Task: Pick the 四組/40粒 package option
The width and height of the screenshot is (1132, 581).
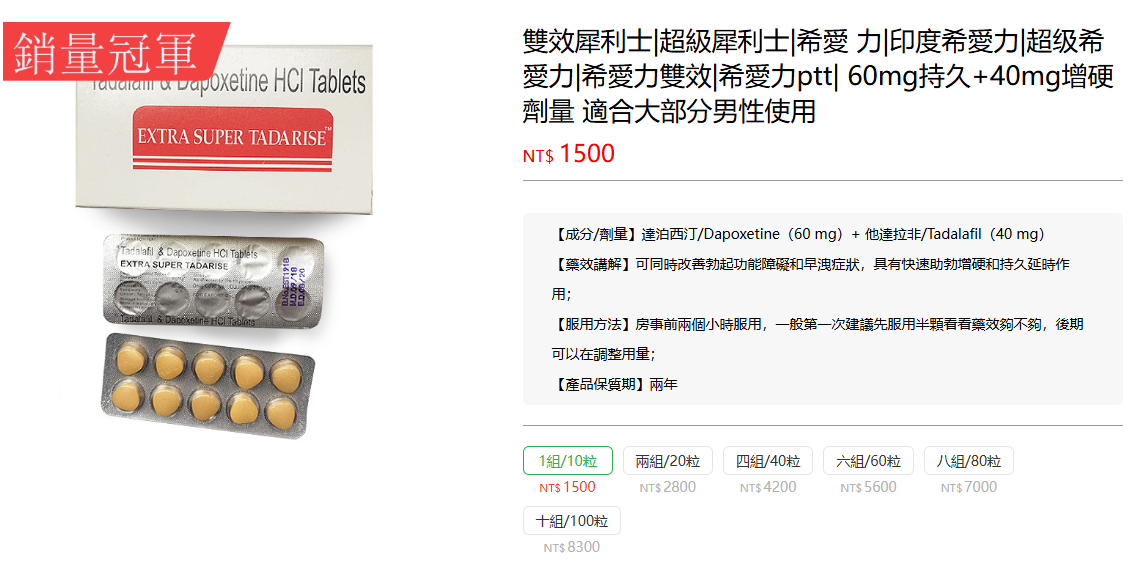Action: click(768, 460)
